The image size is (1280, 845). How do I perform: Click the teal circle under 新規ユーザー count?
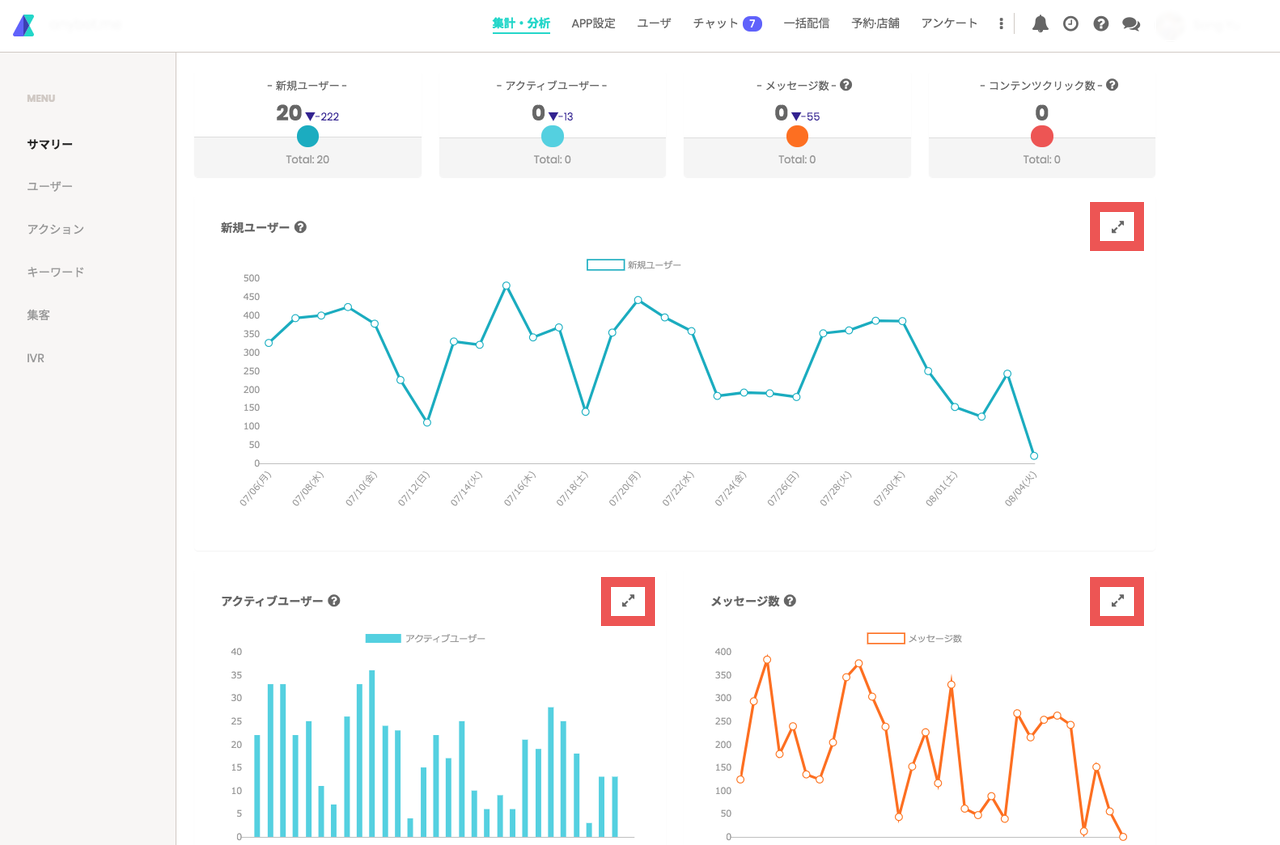click(x=308, y=136)
